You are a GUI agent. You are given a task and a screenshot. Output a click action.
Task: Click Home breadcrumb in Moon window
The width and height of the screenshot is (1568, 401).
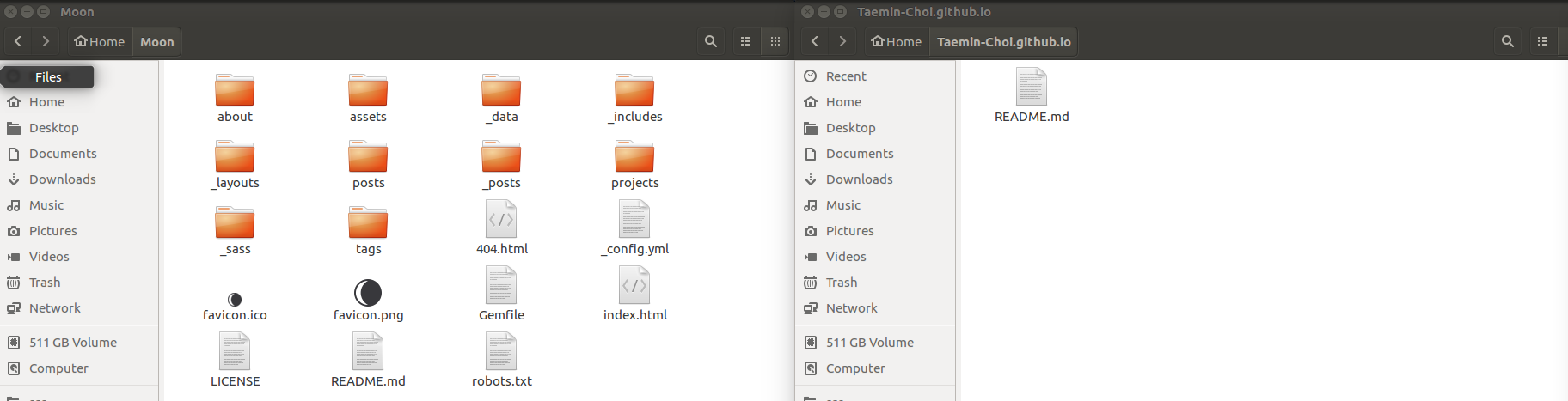pyautogui.click(x=100, y=41)
